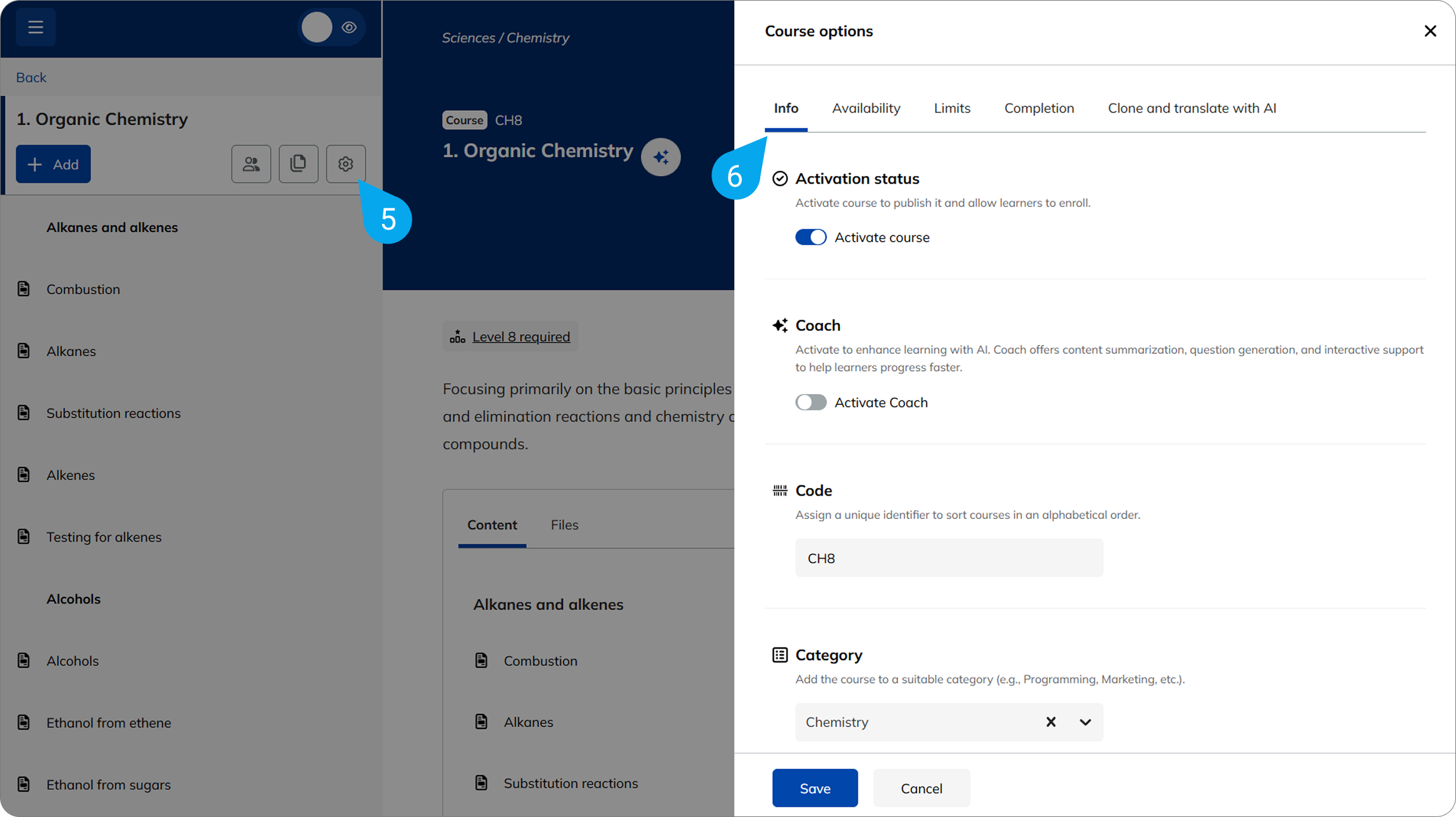Open Alkanes lesson in Content list
The height and width of the screenshot is (817, 1456).
pyautogui.click(x=528, y=722)
